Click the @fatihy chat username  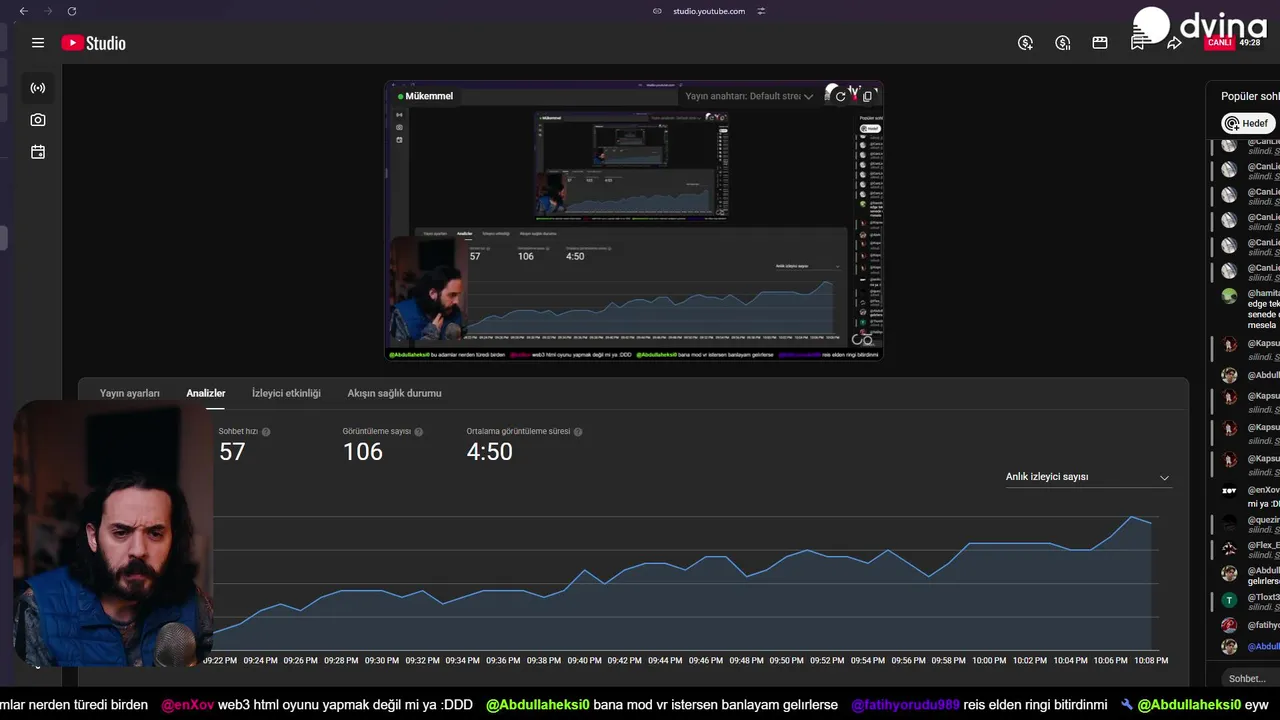pyautogui.click(x=1263, y=625)
